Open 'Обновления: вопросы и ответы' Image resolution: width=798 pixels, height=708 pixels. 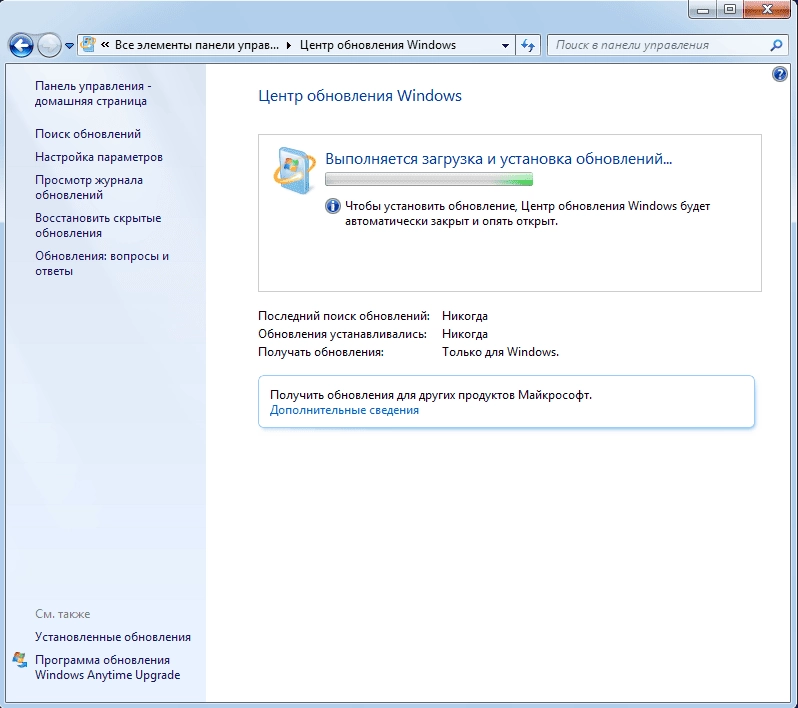(x=102, y=264)
